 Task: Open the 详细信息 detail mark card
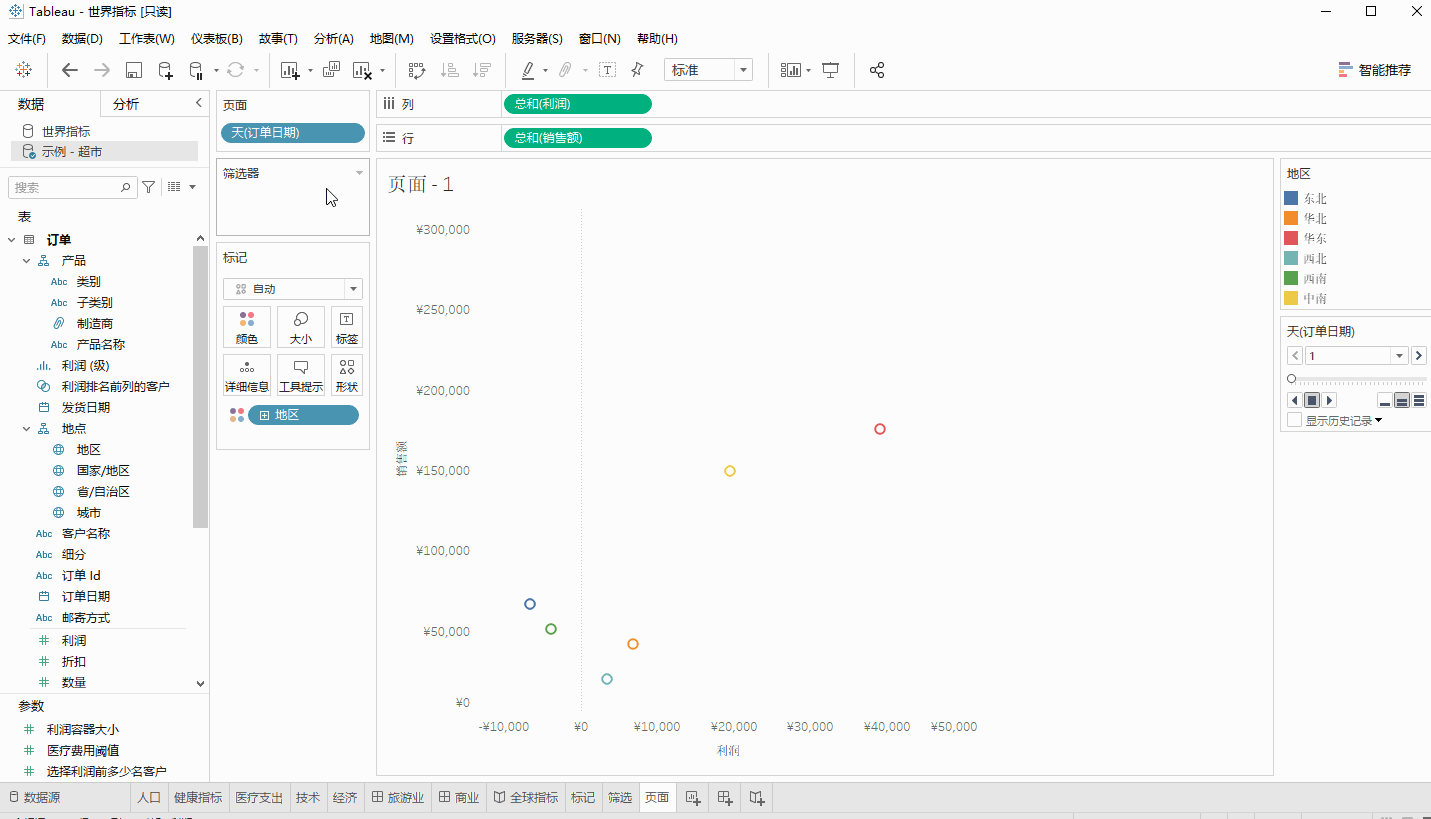coord(247,375)
